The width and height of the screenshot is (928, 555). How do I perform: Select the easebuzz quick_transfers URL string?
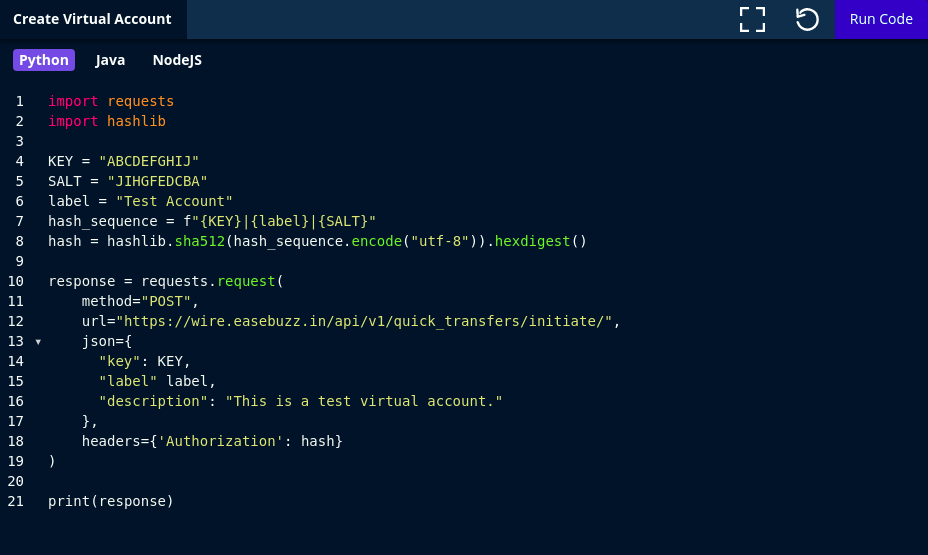364,321
